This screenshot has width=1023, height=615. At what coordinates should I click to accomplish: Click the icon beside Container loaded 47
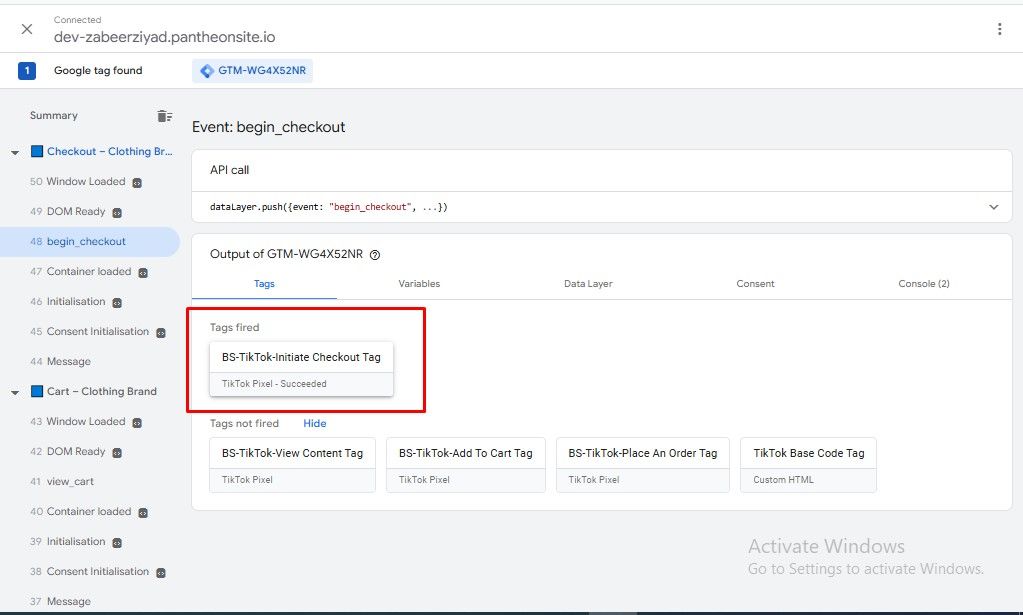tap(143, 273)
